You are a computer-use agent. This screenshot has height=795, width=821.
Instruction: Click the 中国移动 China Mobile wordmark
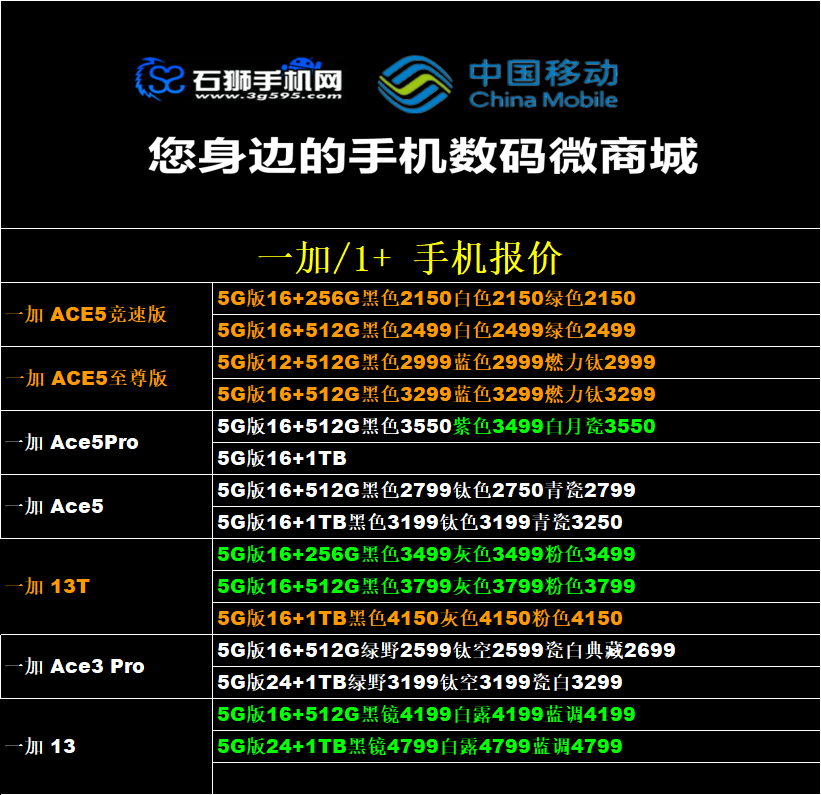click(543, 84)
